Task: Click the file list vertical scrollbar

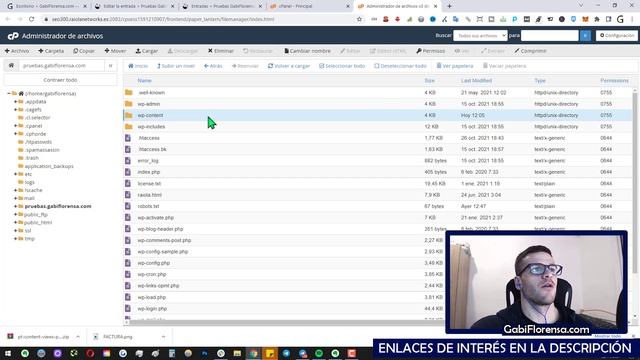Action: [x=635, y=182]
